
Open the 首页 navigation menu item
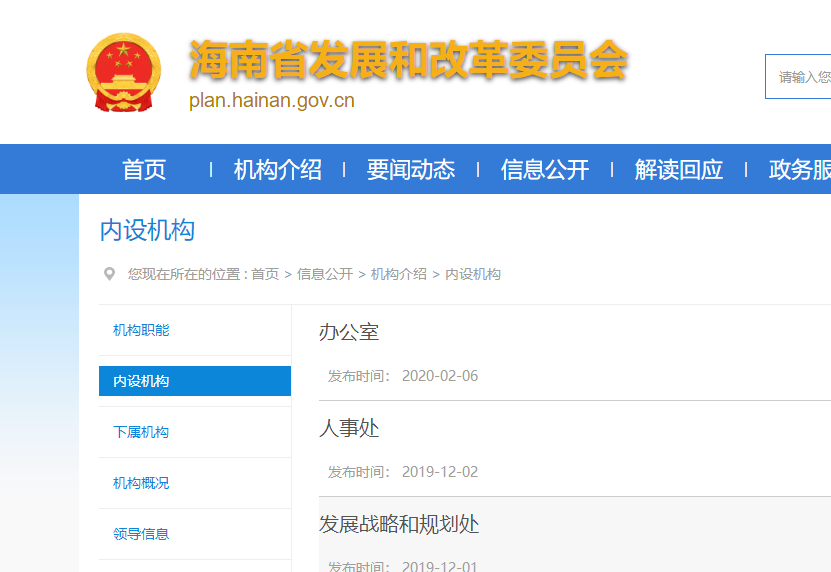coord(144,170)
